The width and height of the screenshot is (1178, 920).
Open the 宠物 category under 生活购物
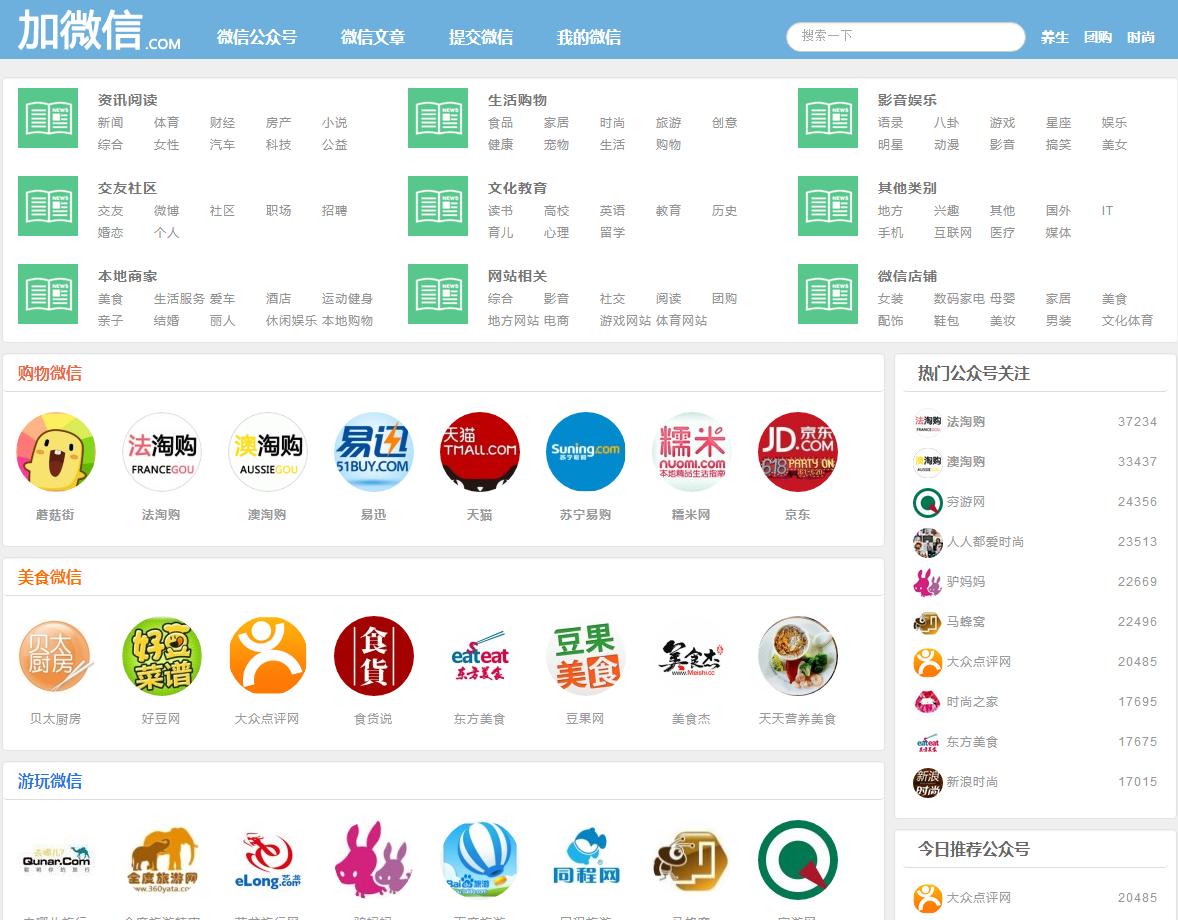557,144
